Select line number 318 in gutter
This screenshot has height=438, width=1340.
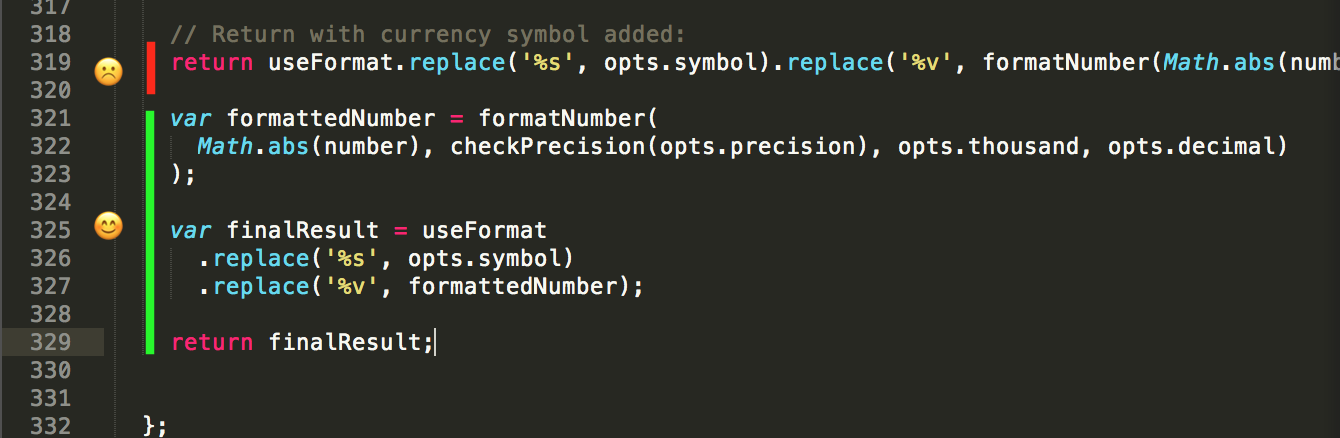(x=50, y=34)
